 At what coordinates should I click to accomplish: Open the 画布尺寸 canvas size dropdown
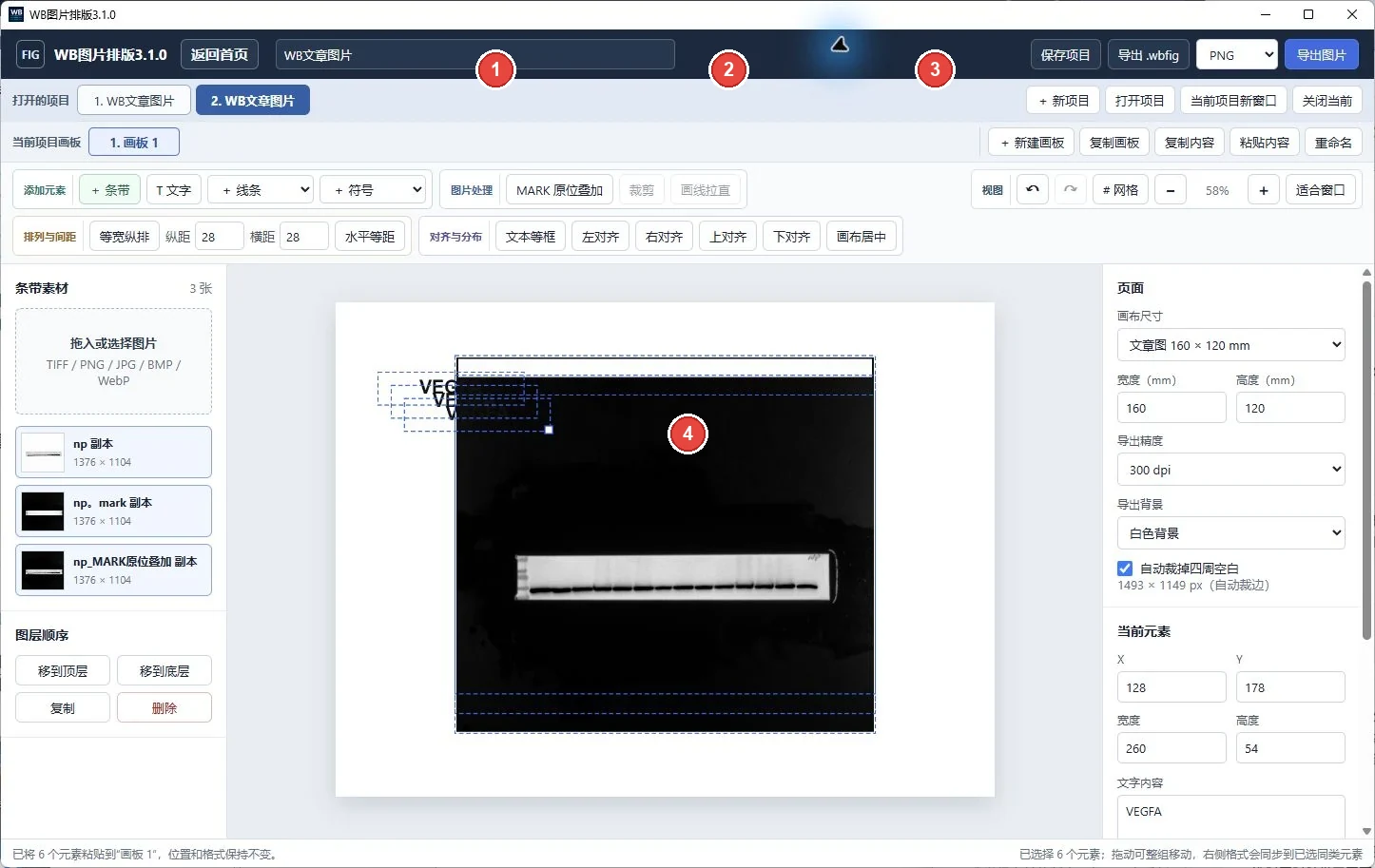click(x=1230, y=345)
